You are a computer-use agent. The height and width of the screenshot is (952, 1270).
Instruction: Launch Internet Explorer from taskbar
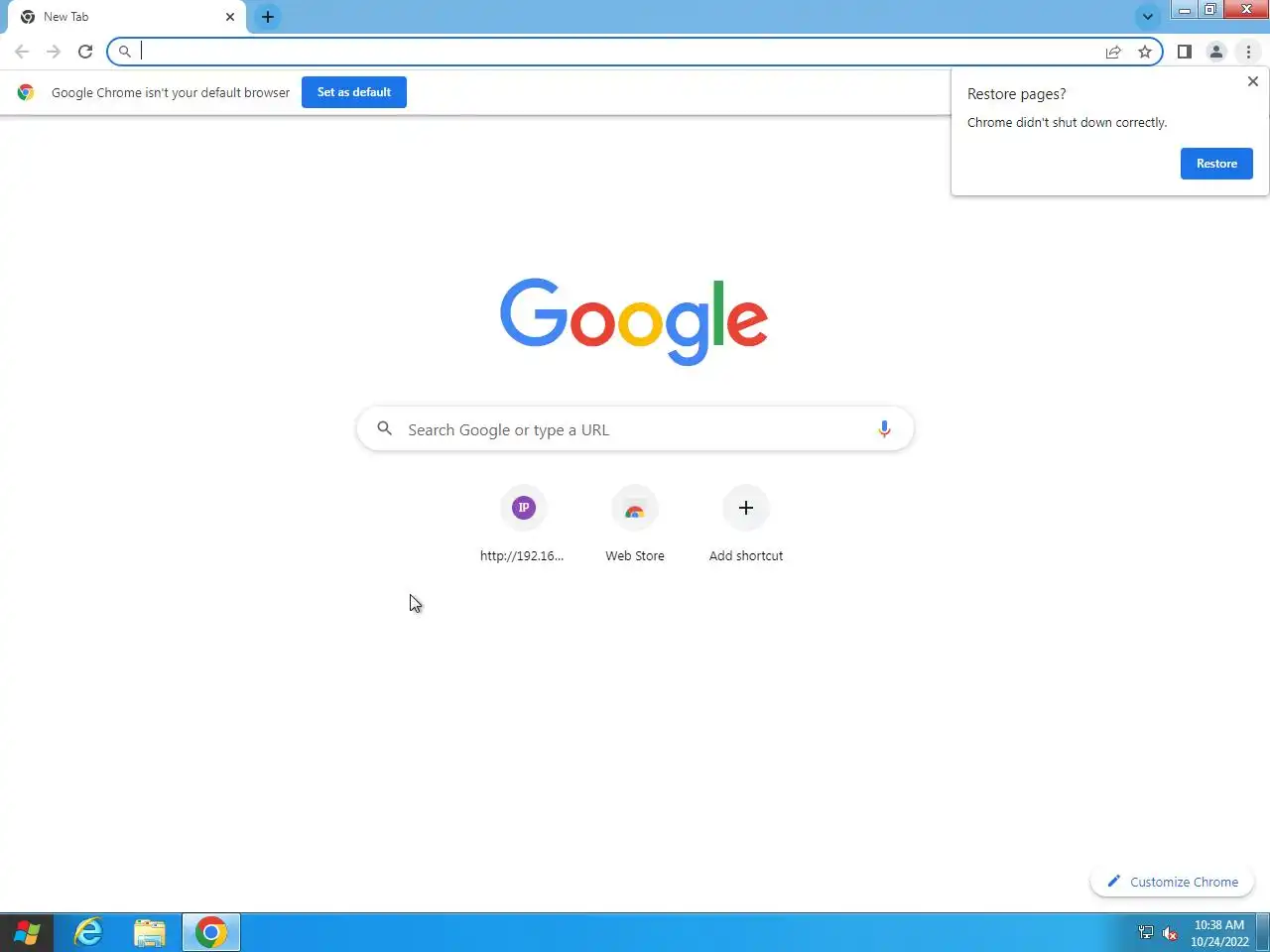(89, 933)
